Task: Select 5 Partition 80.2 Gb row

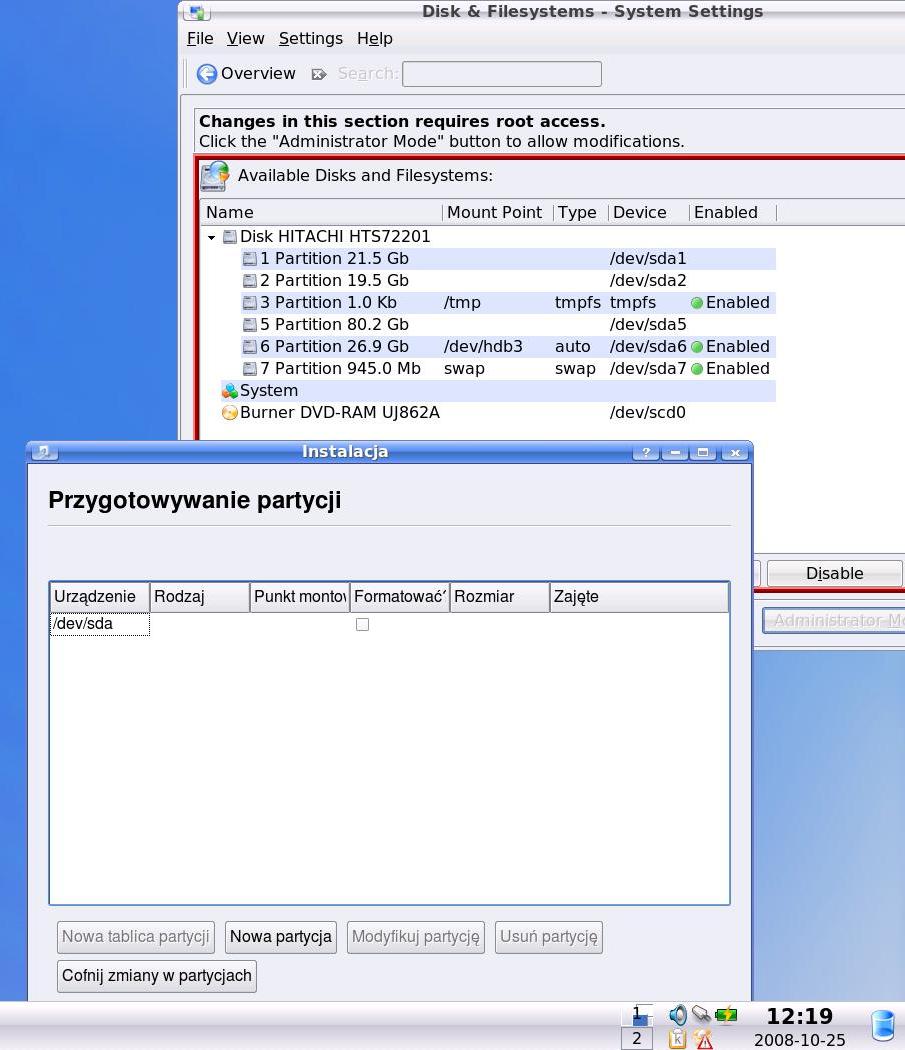Action: 334,324
